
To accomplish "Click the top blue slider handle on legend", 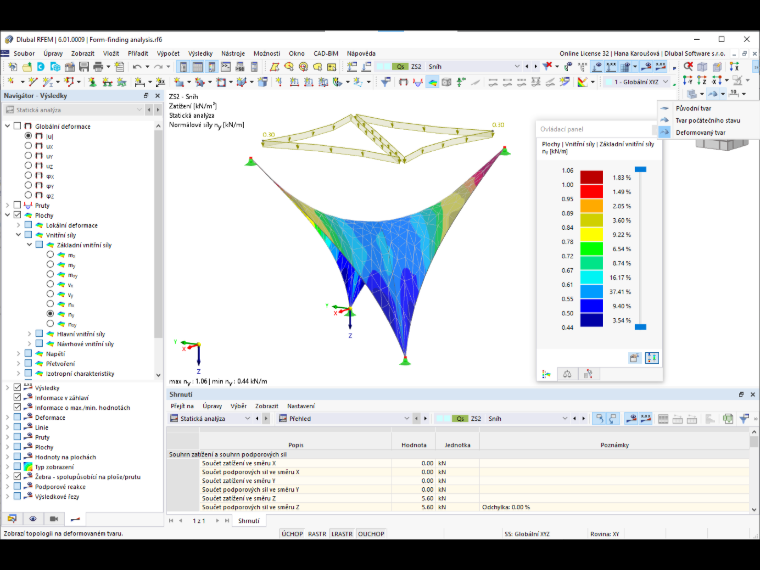I will (640, 169).
